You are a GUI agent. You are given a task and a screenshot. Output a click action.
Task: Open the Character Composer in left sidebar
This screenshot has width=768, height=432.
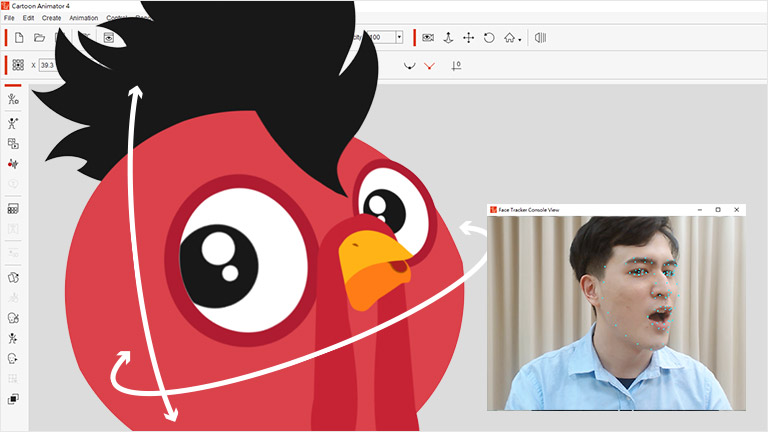(13, 100)
